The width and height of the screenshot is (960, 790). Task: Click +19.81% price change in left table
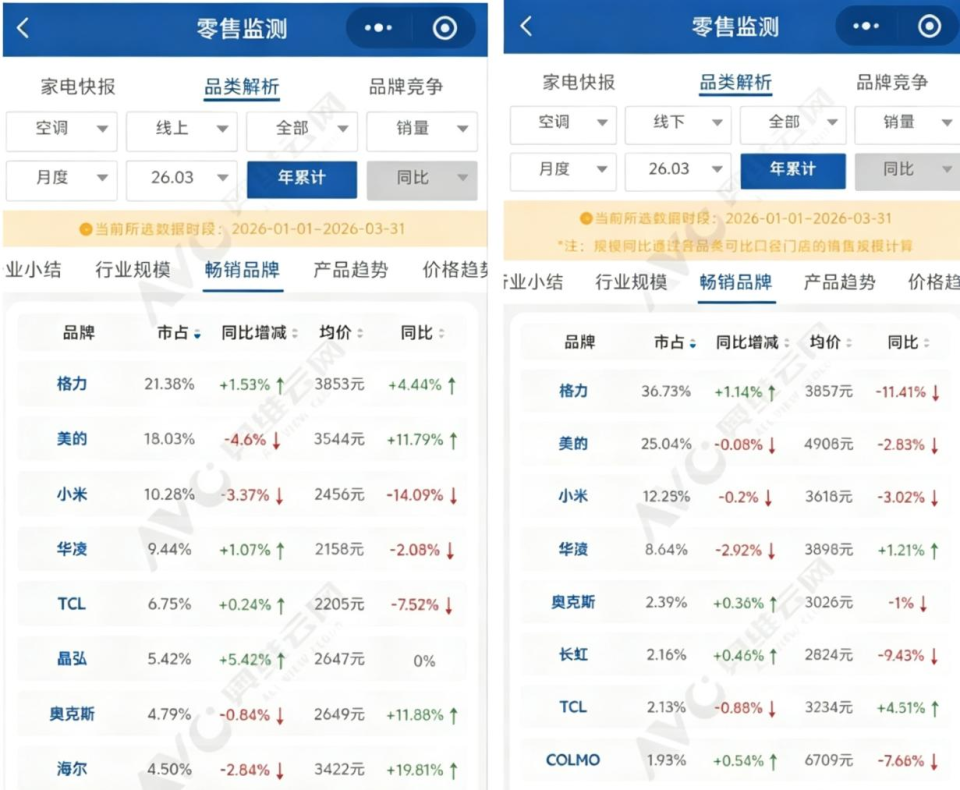click(422, 770)
